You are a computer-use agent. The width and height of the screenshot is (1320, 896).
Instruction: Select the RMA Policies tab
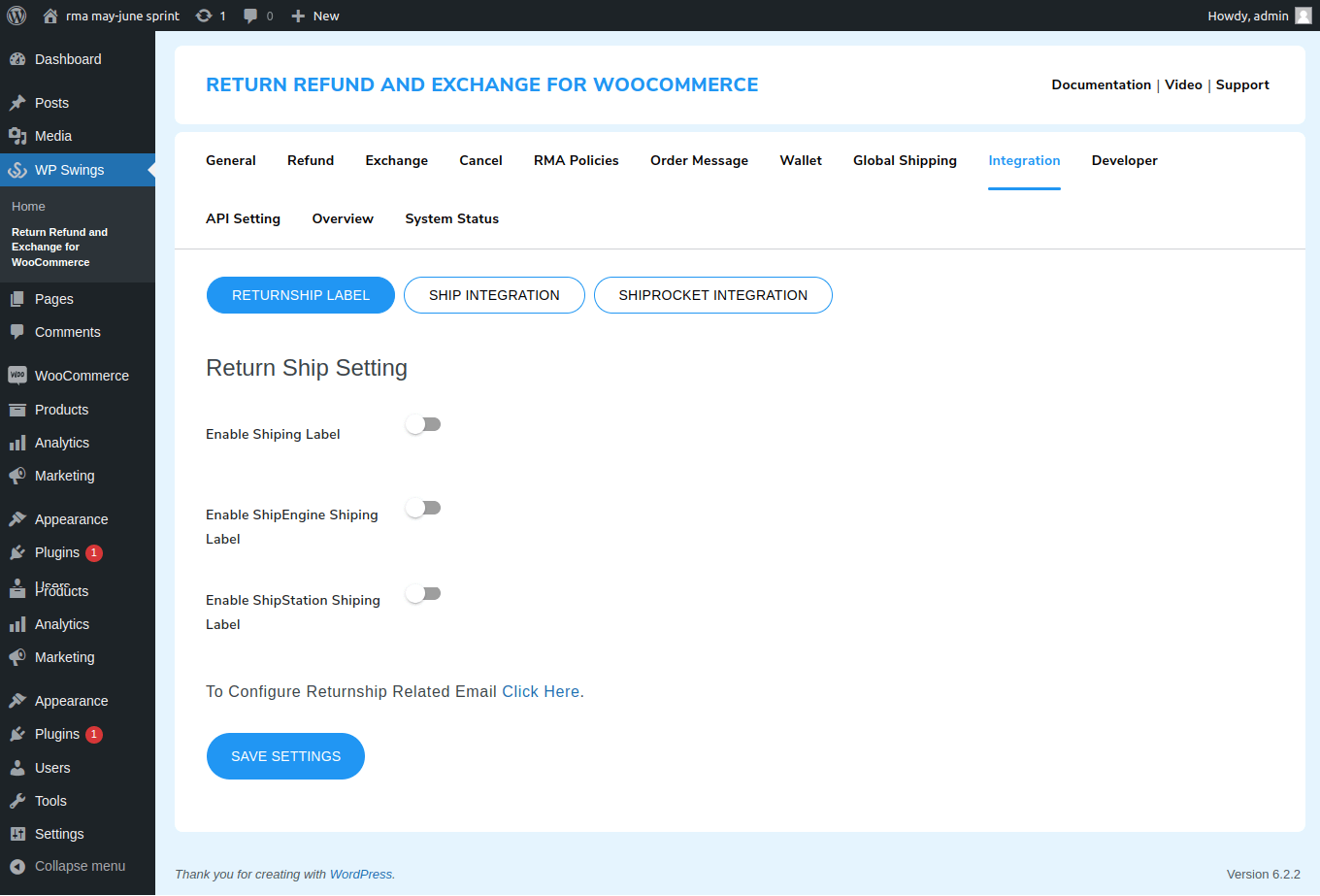click(x=577, y=160)
